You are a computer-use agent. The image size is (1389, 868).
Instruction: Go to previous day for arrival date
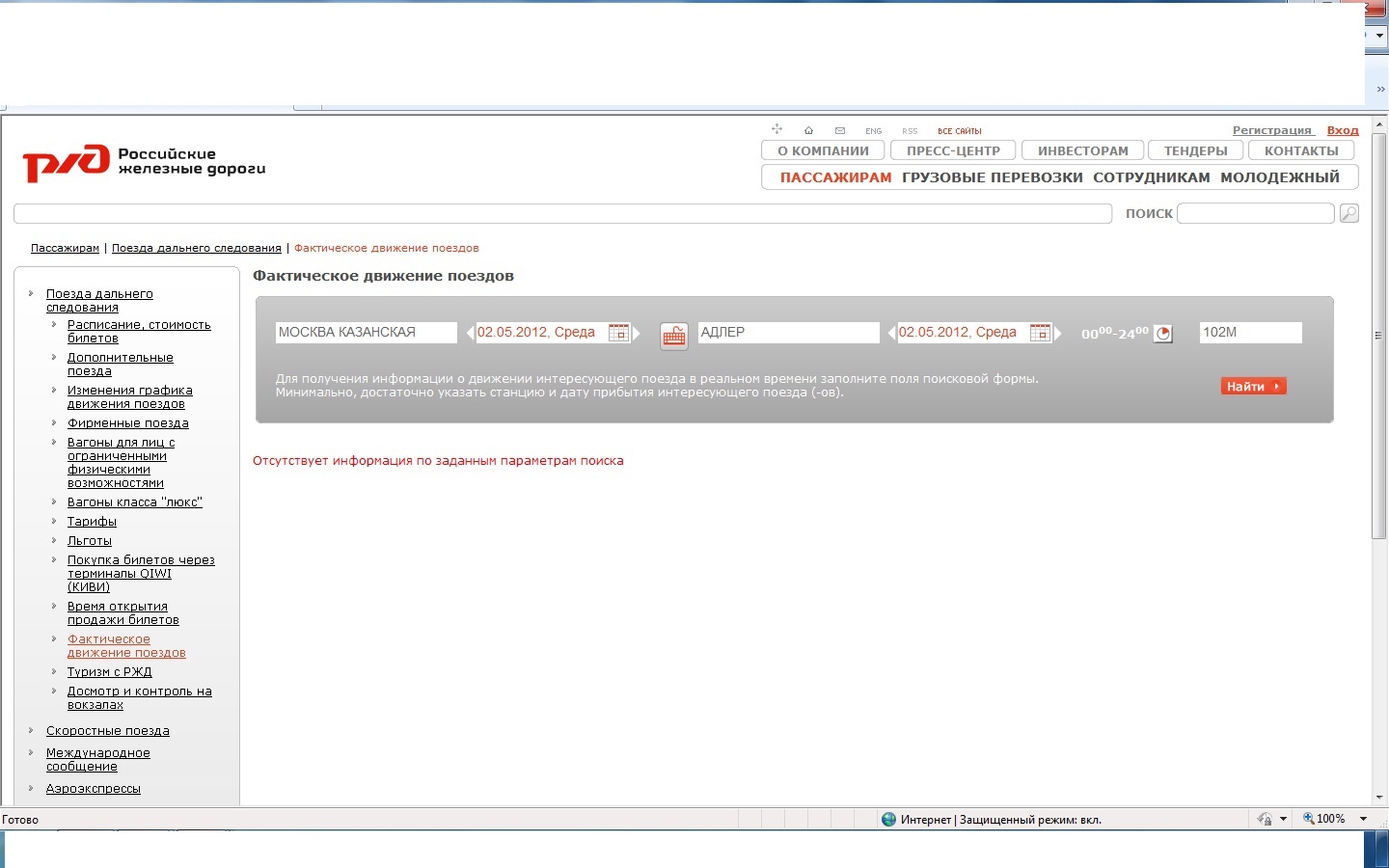pos(891,333)
